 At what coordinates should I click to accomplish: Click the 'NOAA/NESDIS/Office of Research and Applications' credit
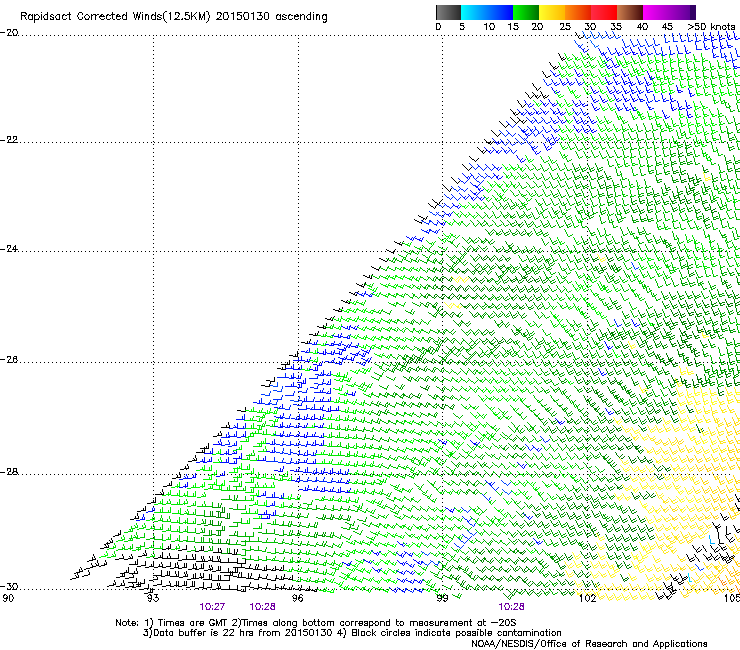[589, 644]
